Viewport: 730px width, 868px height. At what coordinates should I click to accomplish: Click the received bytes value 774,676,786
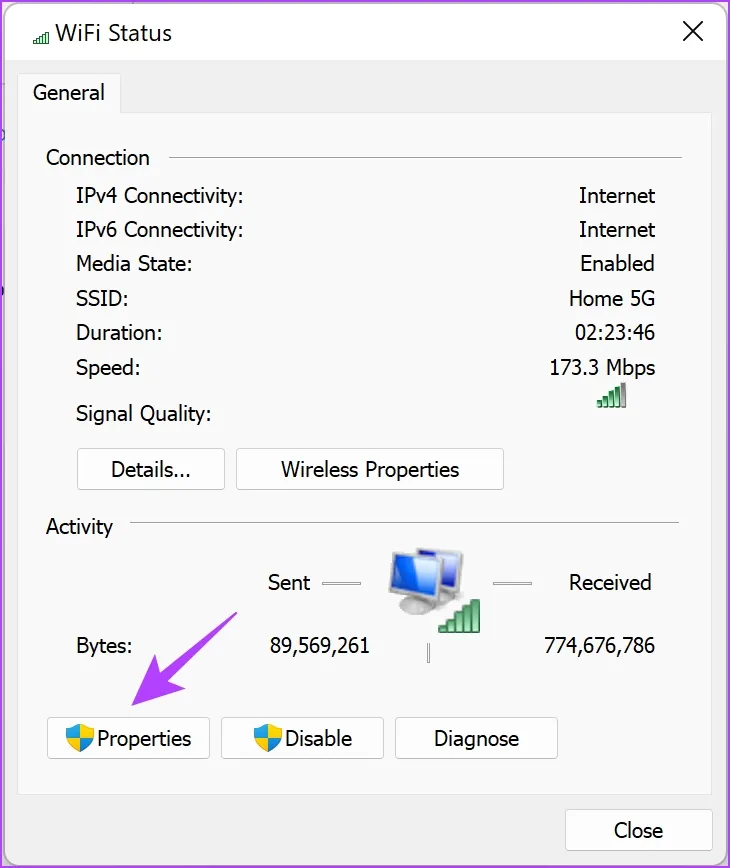pos(599,646)
